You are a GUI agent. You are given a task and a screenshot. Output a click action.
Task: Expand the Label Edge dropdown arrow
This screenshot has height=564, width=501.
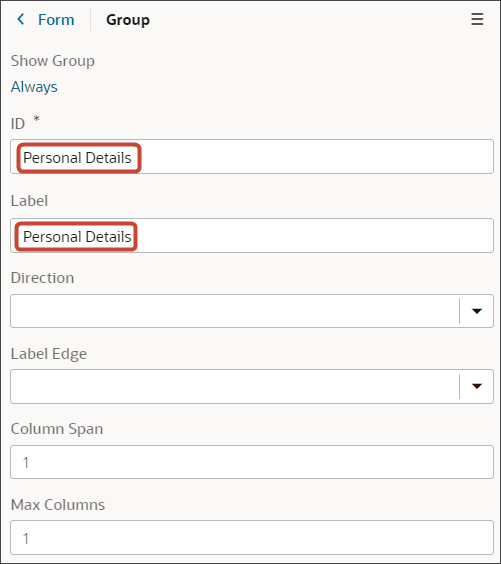point(477,386)
